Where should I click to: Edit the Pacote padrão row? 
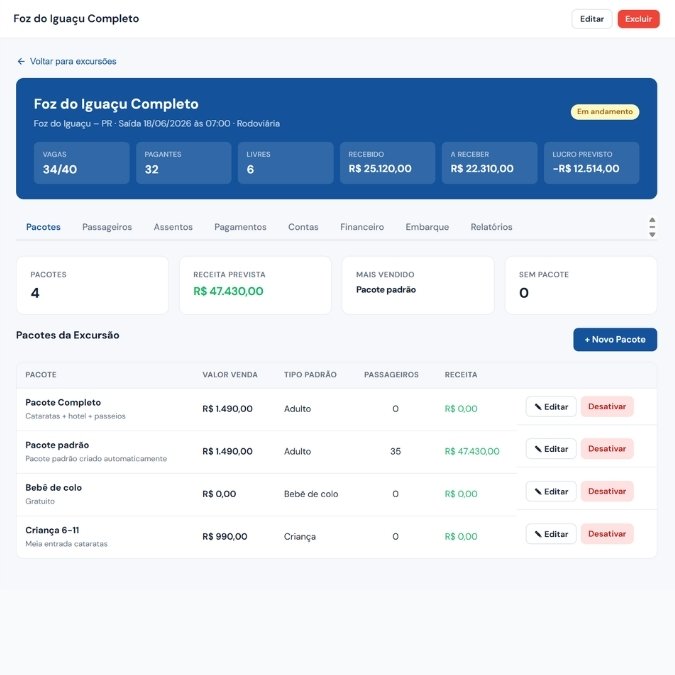pyautogui.click(x=551, y=449)
